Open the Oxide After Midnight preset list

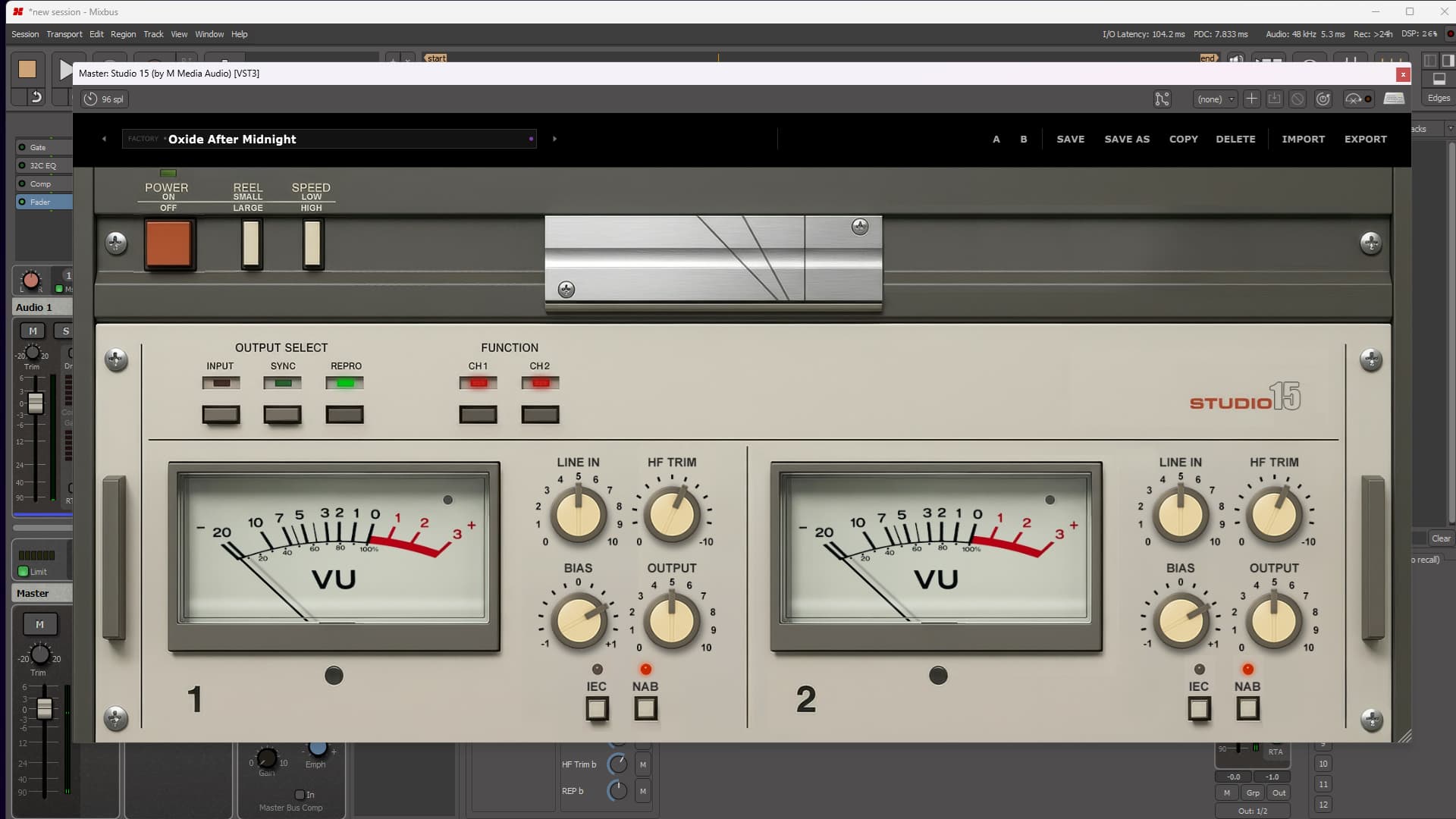pyautogui.click(x=329, y=139)
